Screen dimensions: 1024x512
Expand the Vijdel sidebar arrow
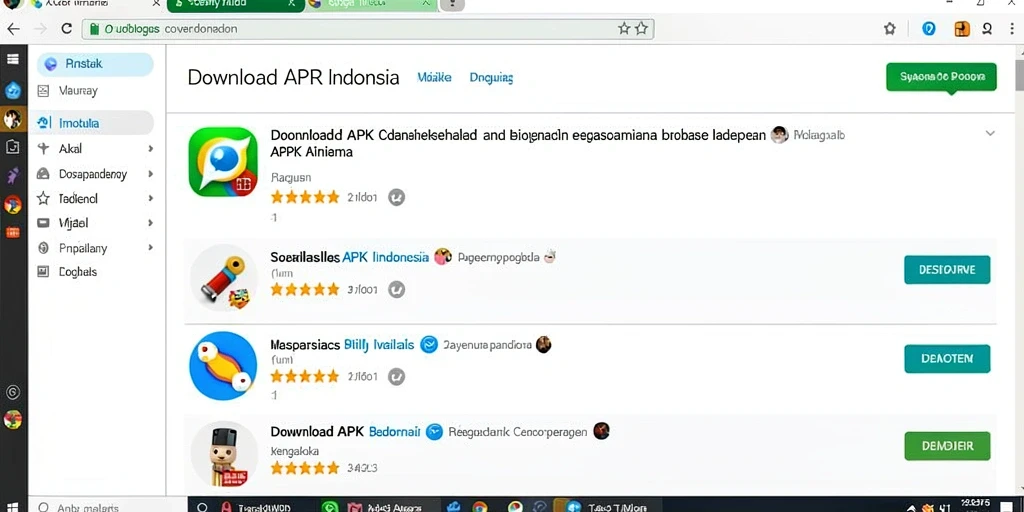[151, 223]
